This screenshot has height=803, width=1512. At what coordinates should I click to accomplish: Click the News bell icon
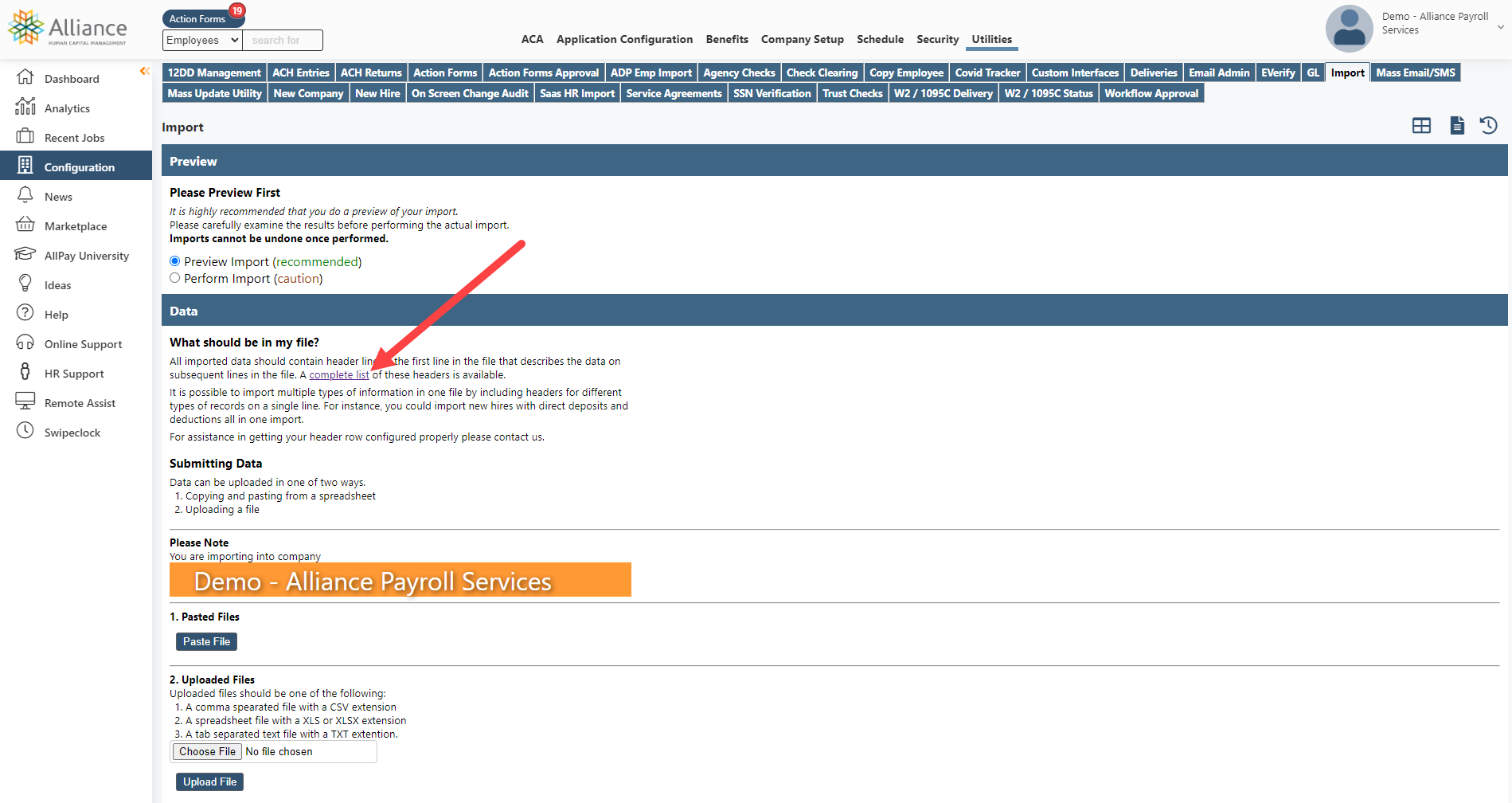point(25,195)
